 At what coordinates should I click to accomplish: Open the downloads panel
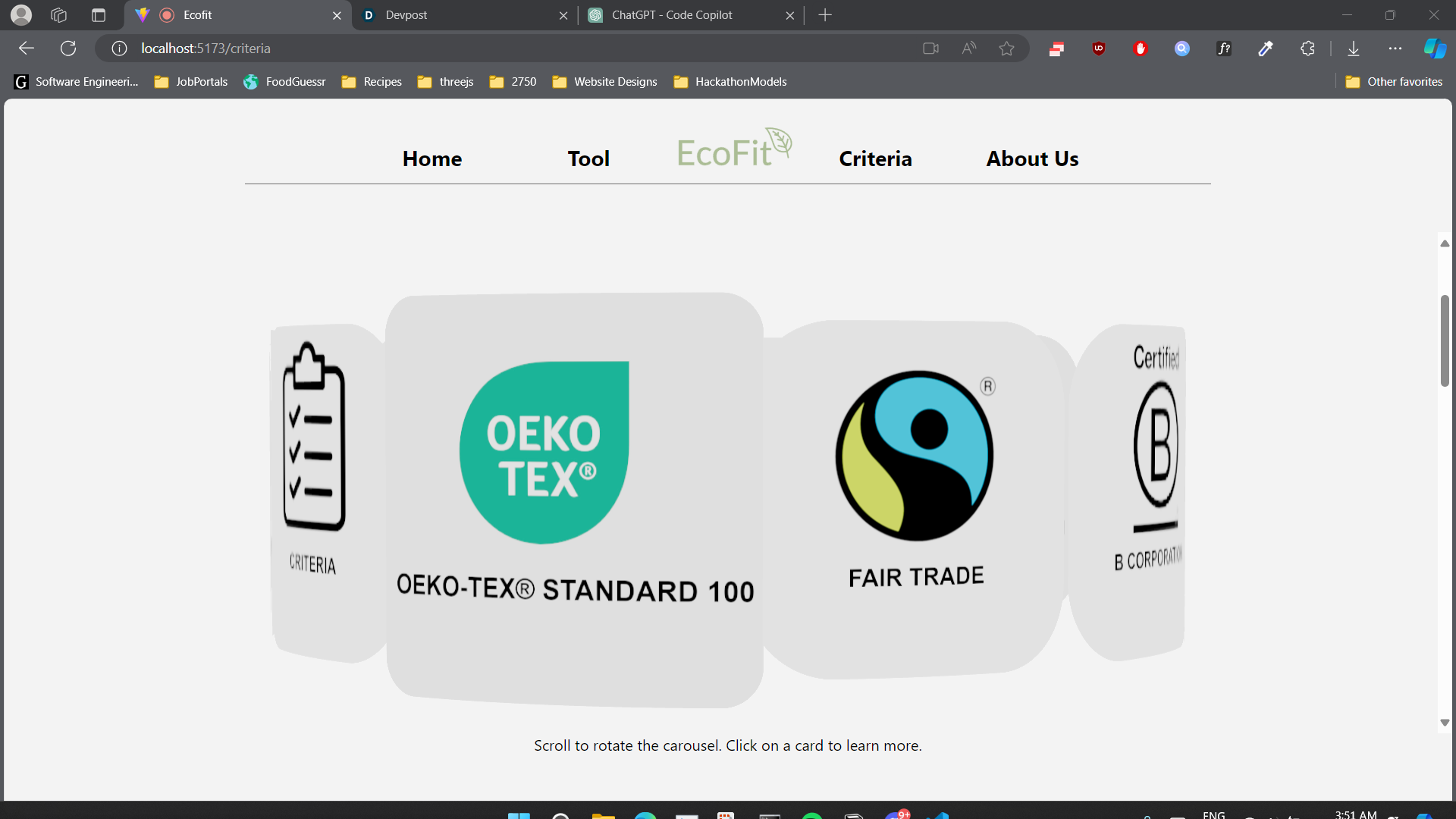tap(1354, 49)
